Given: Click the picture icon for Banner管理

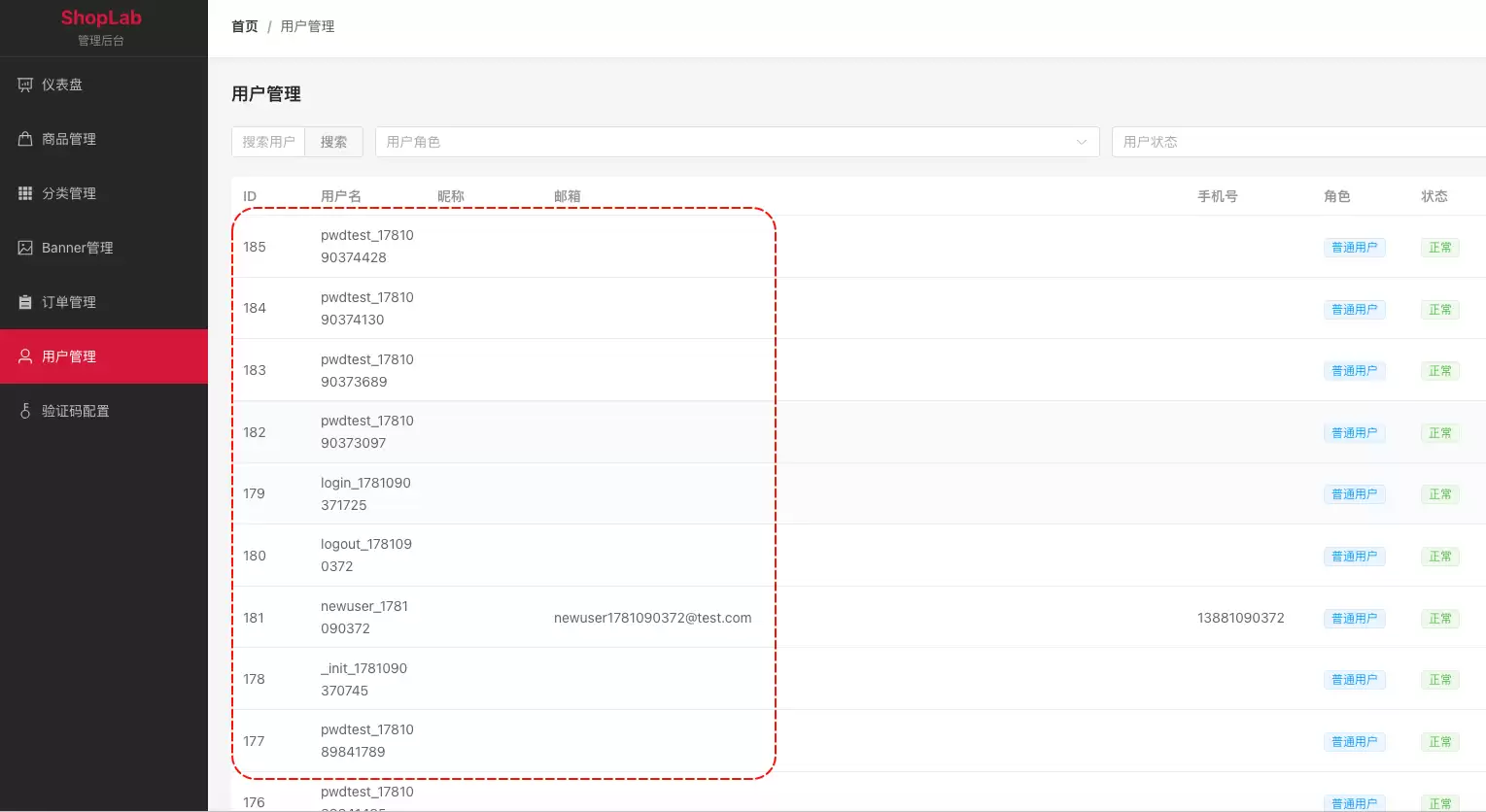Looking at the screenshot, I should (25, 248).
